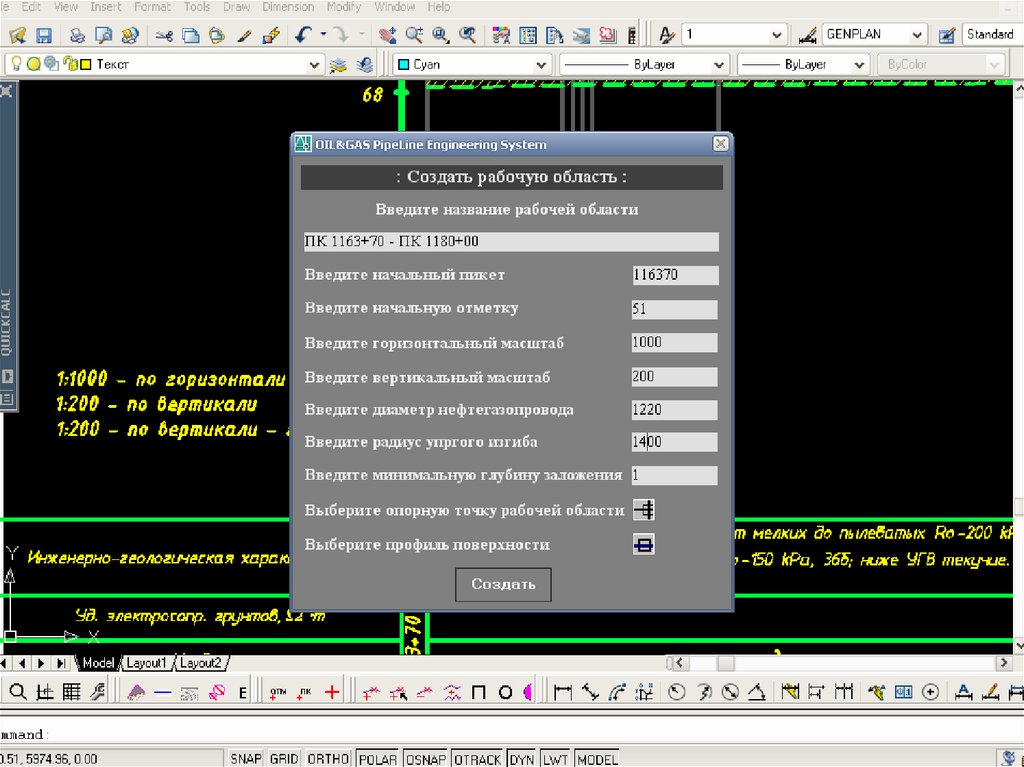Image resolution: width=1024 pixels, height=767 pixels.
Task: Click the Copy icon in standard toolbar
Action: tap(191, 35)
